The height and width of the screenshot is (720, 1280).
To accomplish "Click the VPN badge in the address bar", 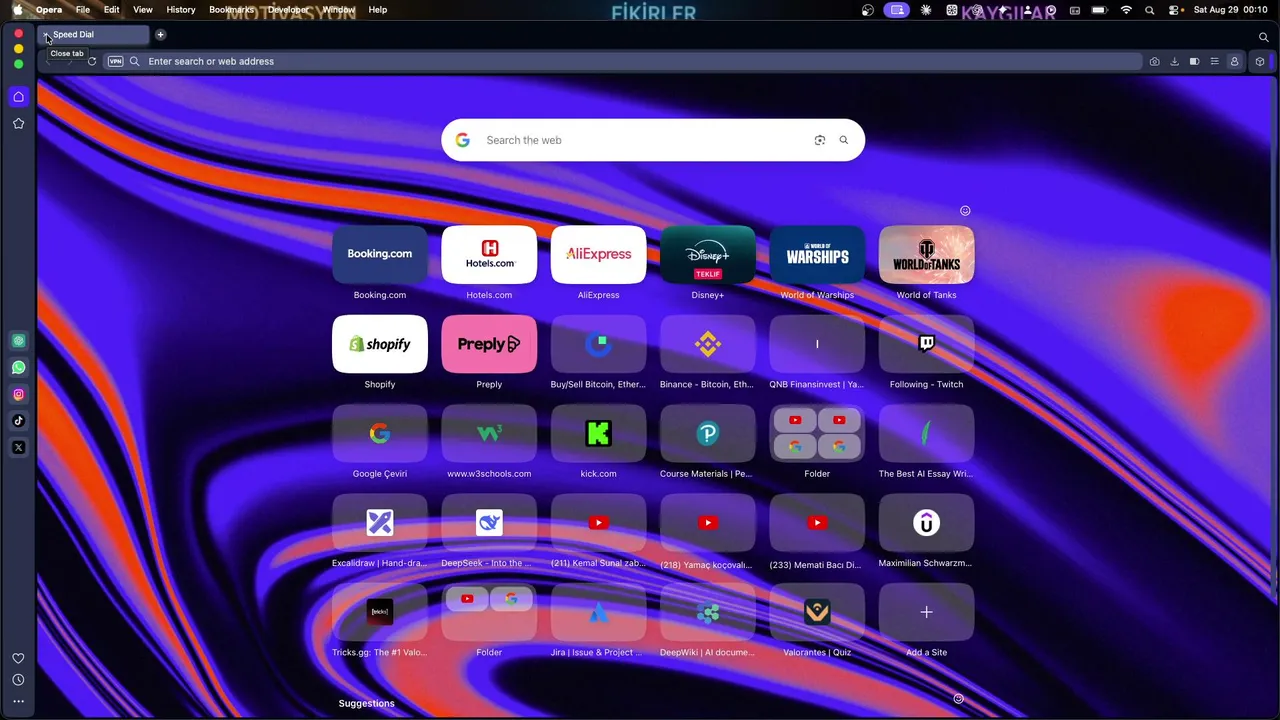I will click(115, 61).
